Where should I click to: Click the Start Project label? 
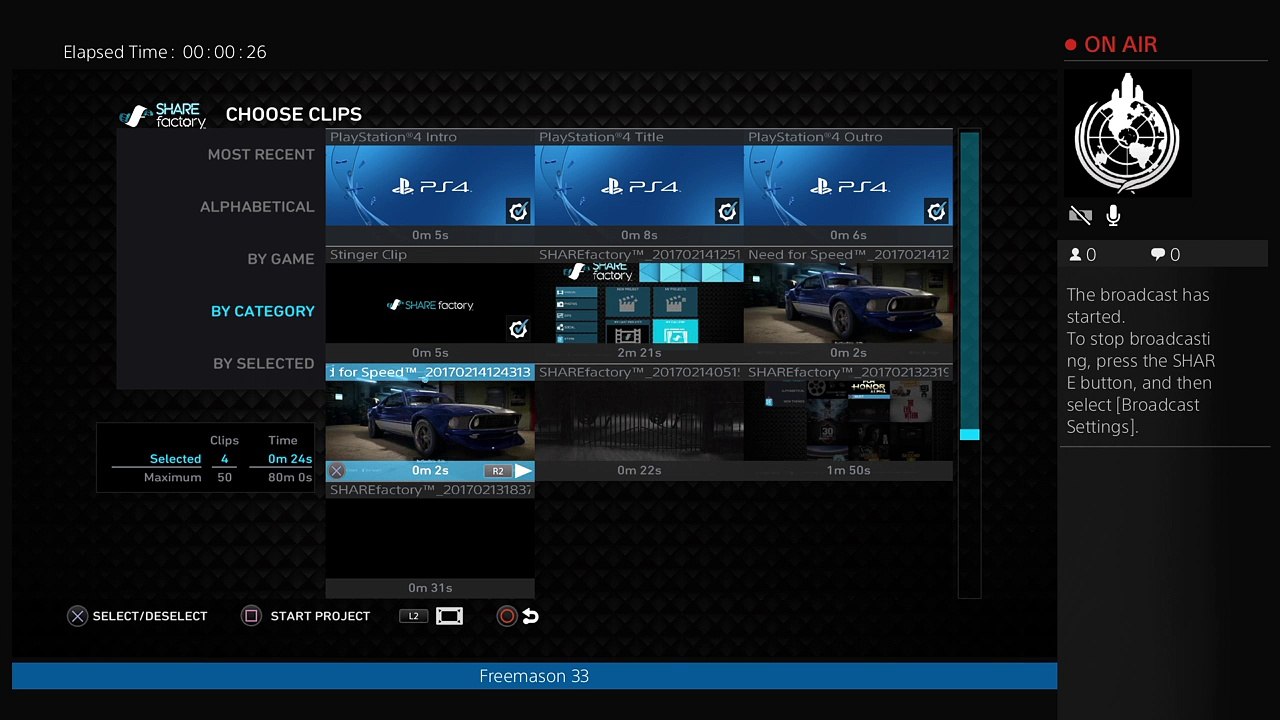320,616
